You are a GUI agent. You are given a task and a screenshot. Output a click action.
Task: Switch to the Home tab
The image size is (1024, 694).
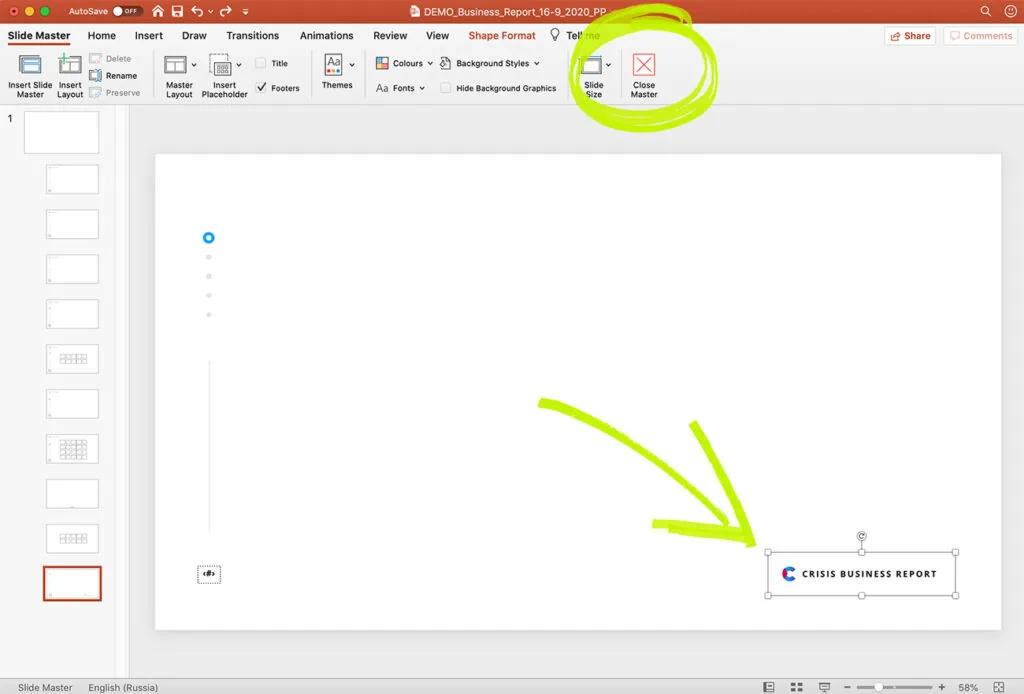click(102, 35)
